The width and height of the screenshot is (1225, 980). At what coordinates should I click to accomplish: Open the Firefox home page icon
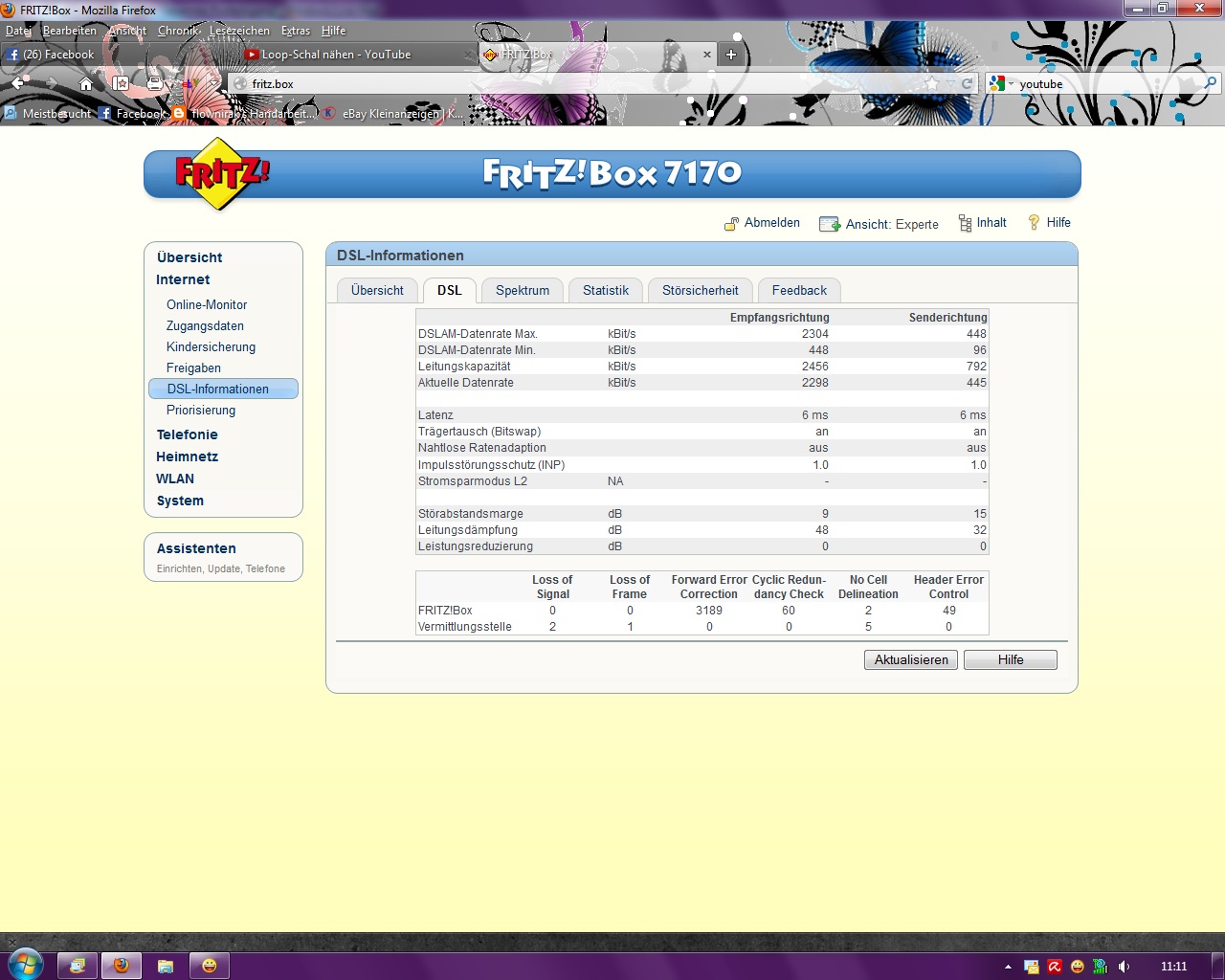86,83
